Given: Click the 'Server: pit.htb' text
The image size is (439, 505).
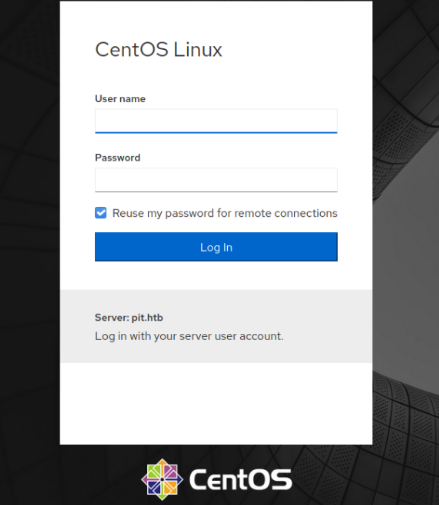Looking at the screenshot, I should point(129,318).
